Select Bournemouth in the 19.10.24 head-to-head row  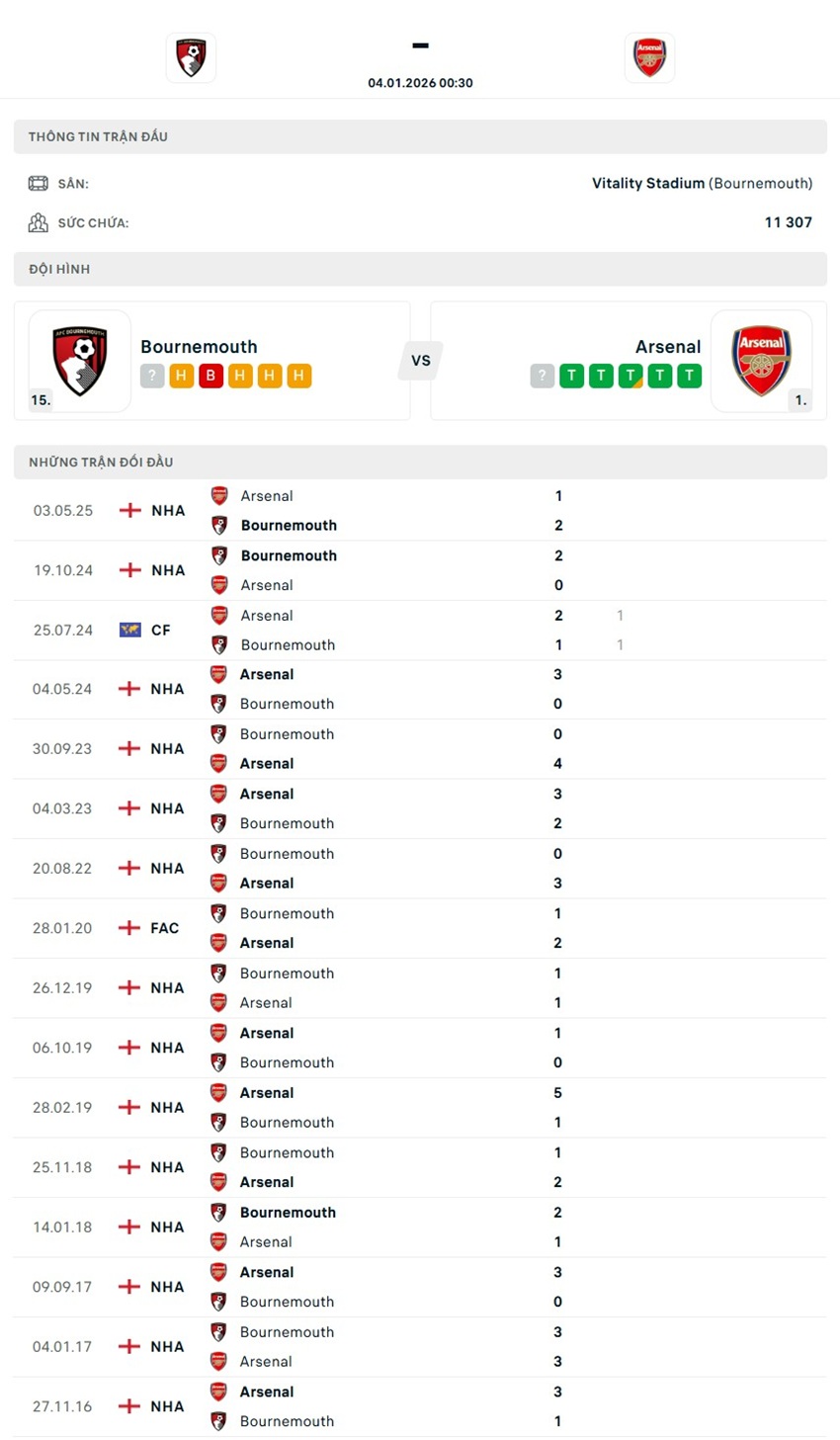289,555
